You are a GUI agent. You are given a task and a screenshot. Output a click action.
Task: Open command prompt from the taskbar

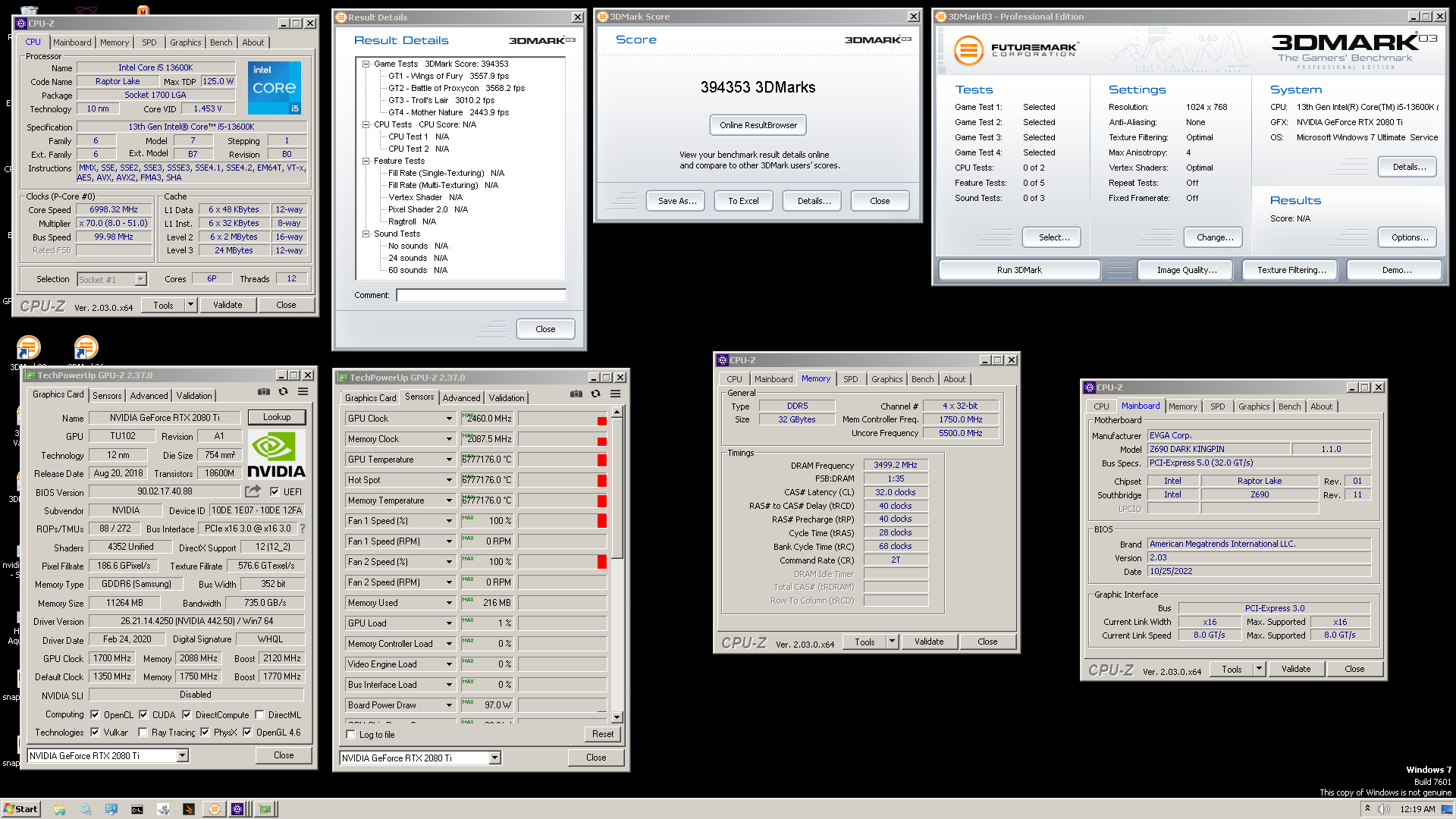coord(137,809)
